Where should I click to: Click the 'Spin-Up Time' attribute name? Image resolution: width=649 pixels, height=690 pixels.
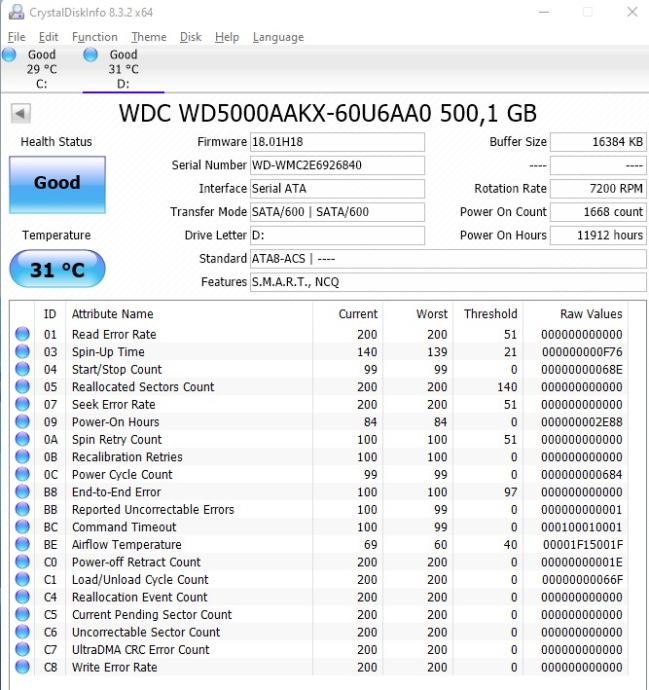click(108, 352)
